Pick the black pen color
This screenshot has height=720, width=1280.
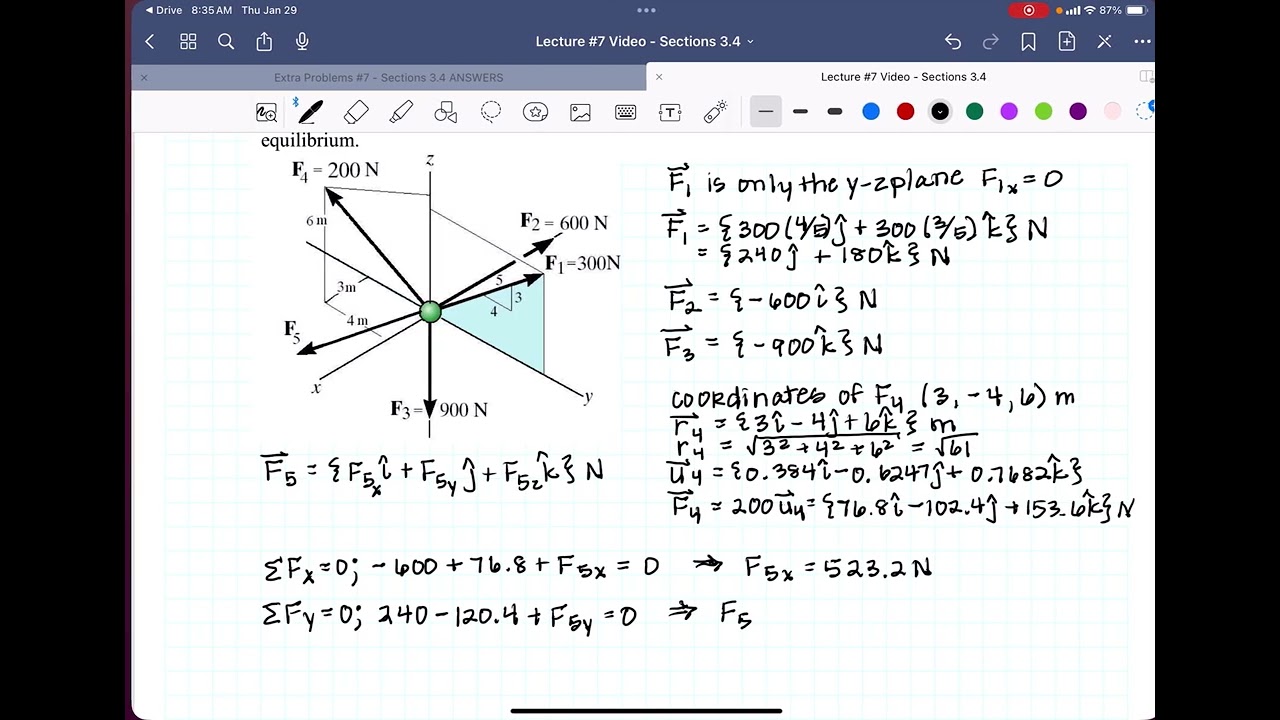(940, 112)
